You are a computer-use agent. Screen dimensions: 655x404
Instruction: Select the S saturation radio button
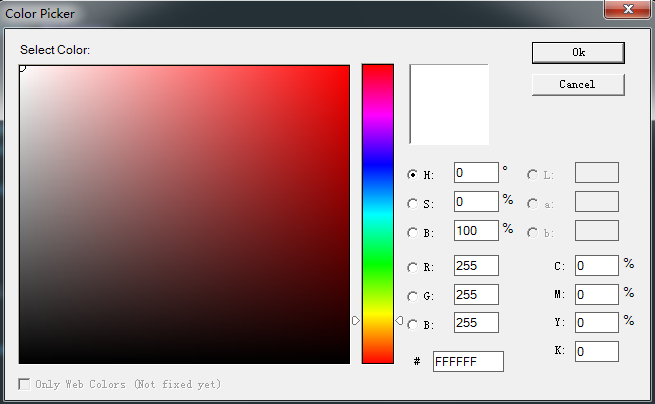coord(413,203)
